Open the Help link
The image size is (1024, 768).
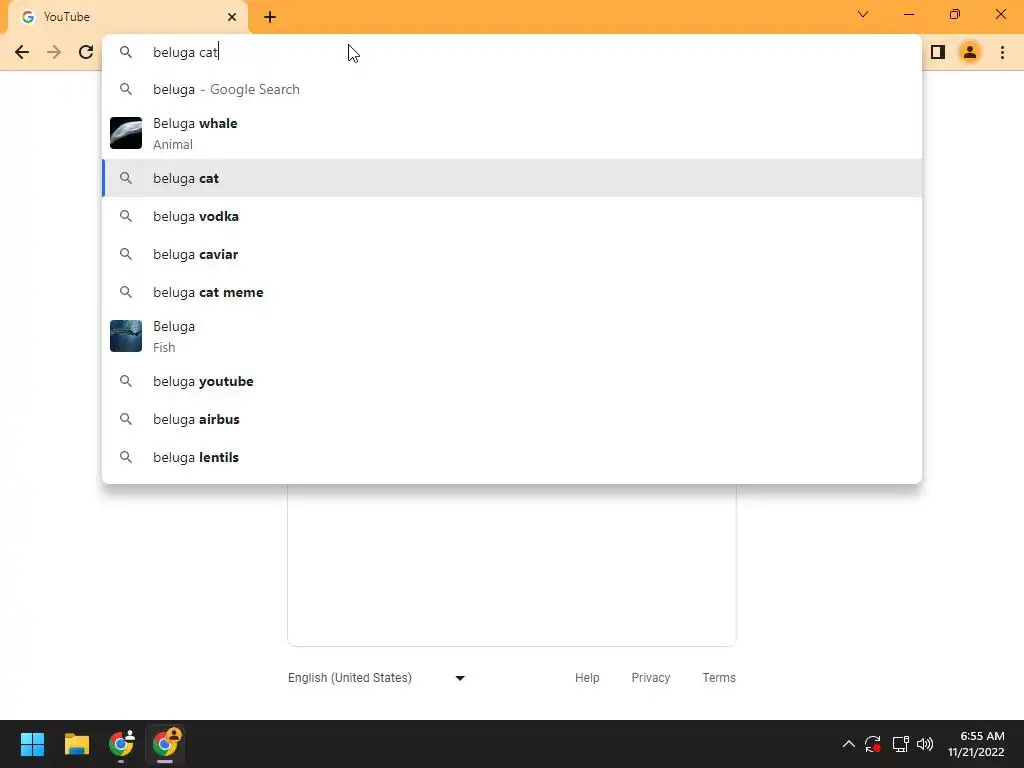click(587, 678)
